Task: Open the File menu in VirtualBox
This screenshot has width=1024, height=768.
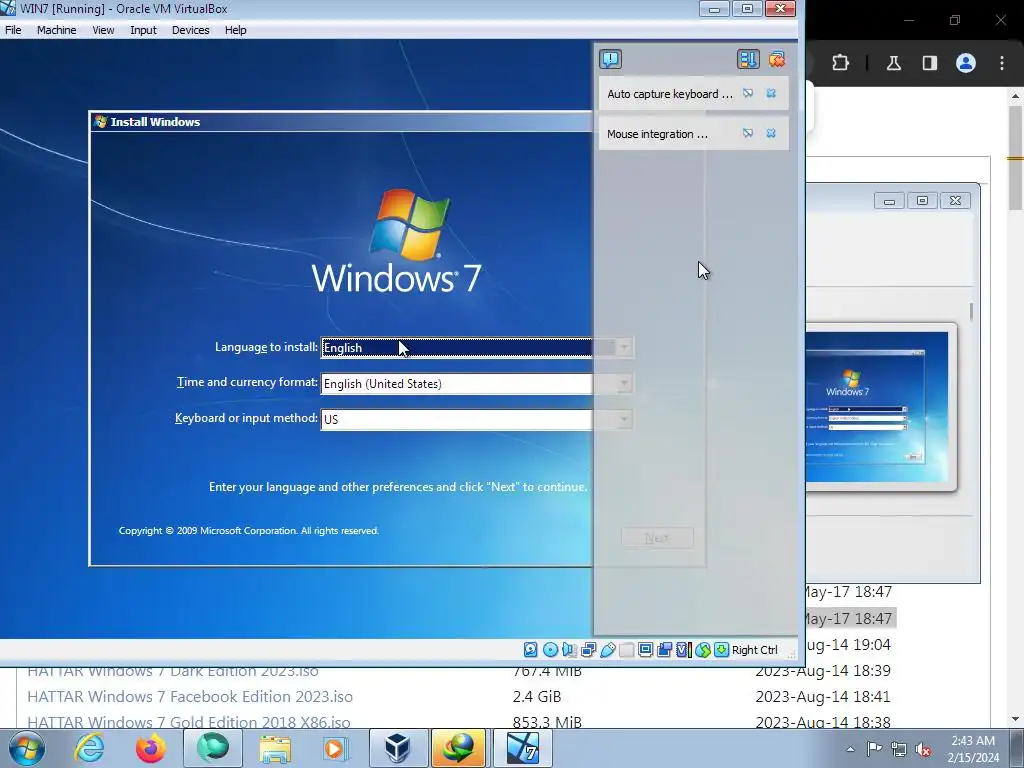Action: click(x=13, y=30)
